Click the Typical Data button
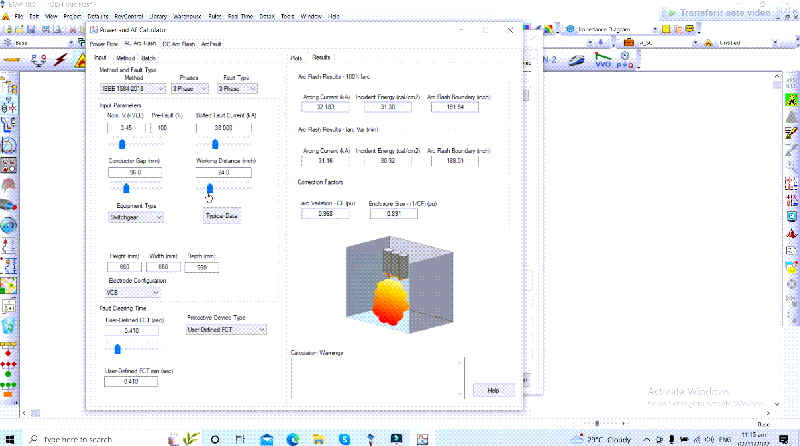The width and height of the screenshot is (800, 446). click(x=222, y=216)
